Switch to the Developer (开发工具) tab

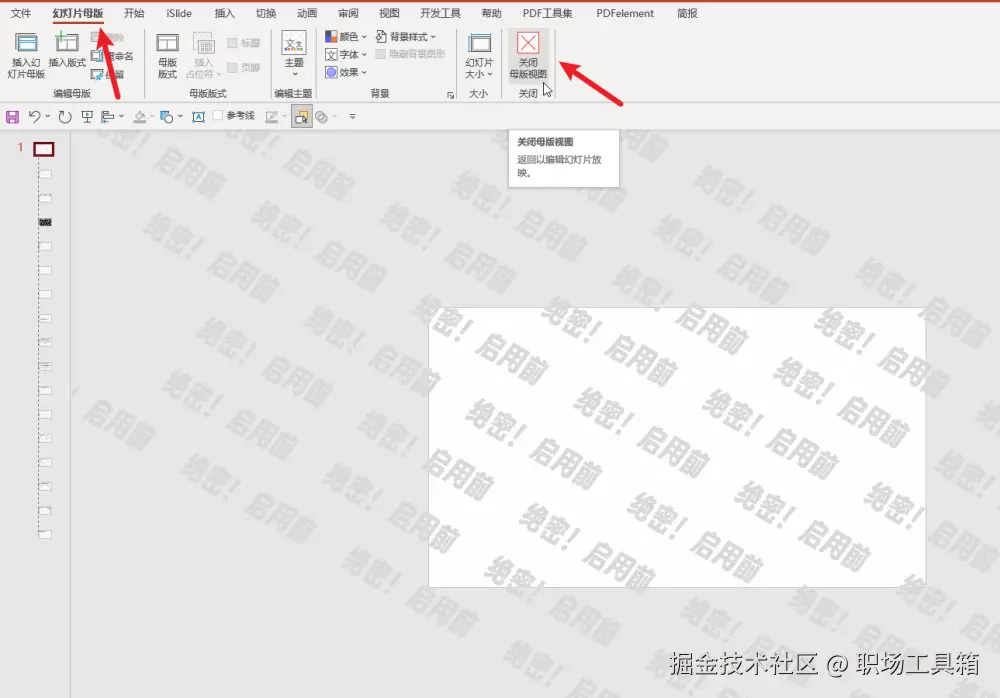(x=440, y=13)
